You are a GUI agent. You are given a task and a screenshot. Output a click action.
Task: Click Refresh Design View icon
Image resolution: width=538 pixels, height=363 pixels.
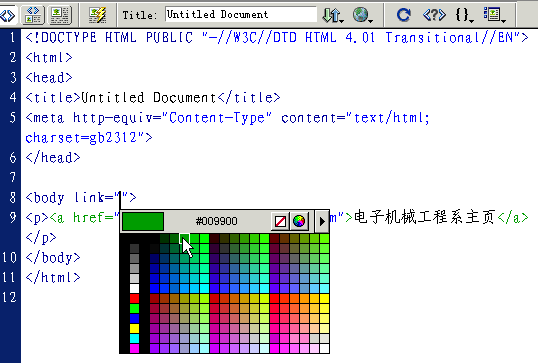(404, 15)
